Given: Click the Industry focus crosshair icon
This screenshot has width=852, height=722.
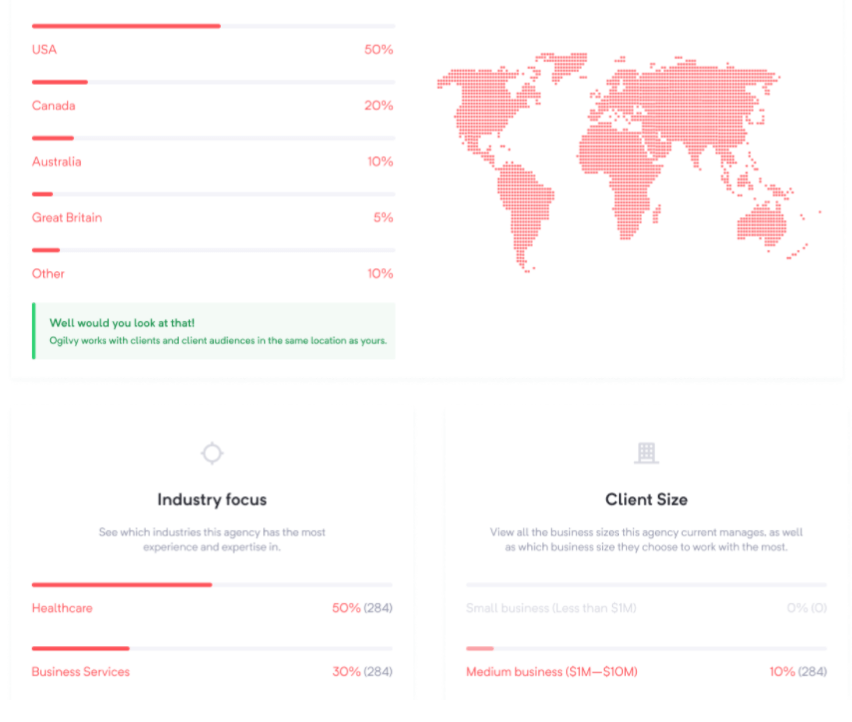Looking at the screenshot, I should [212, 453].
